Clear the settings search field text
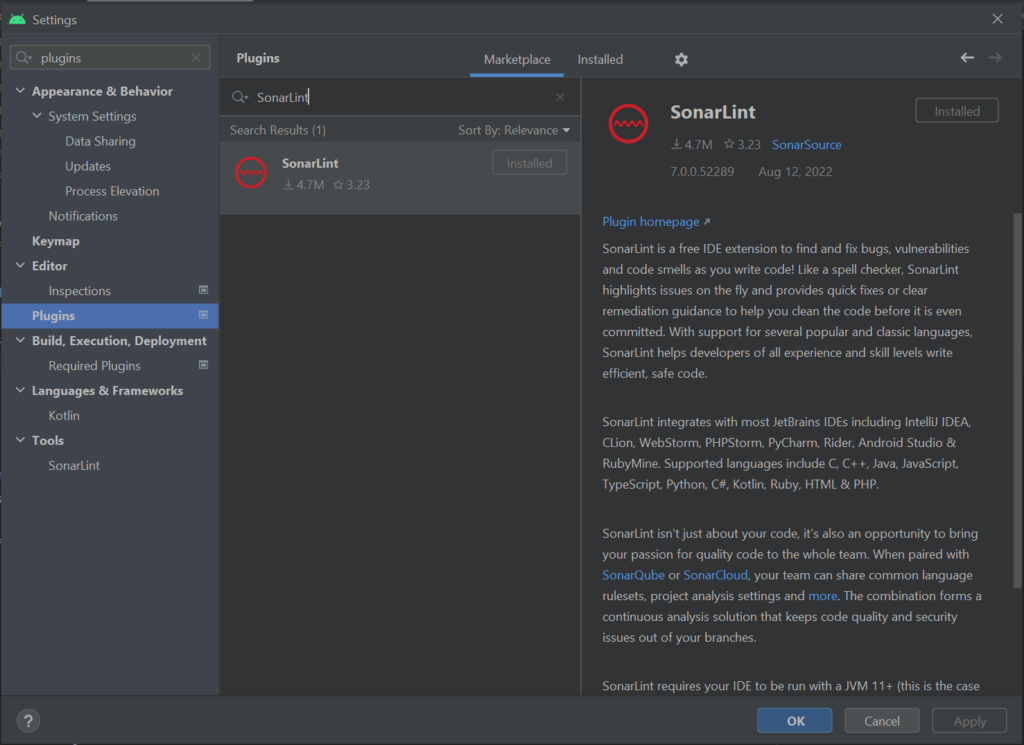The height and width of the screenshot is (745, 1024). [x=196, y=58]
